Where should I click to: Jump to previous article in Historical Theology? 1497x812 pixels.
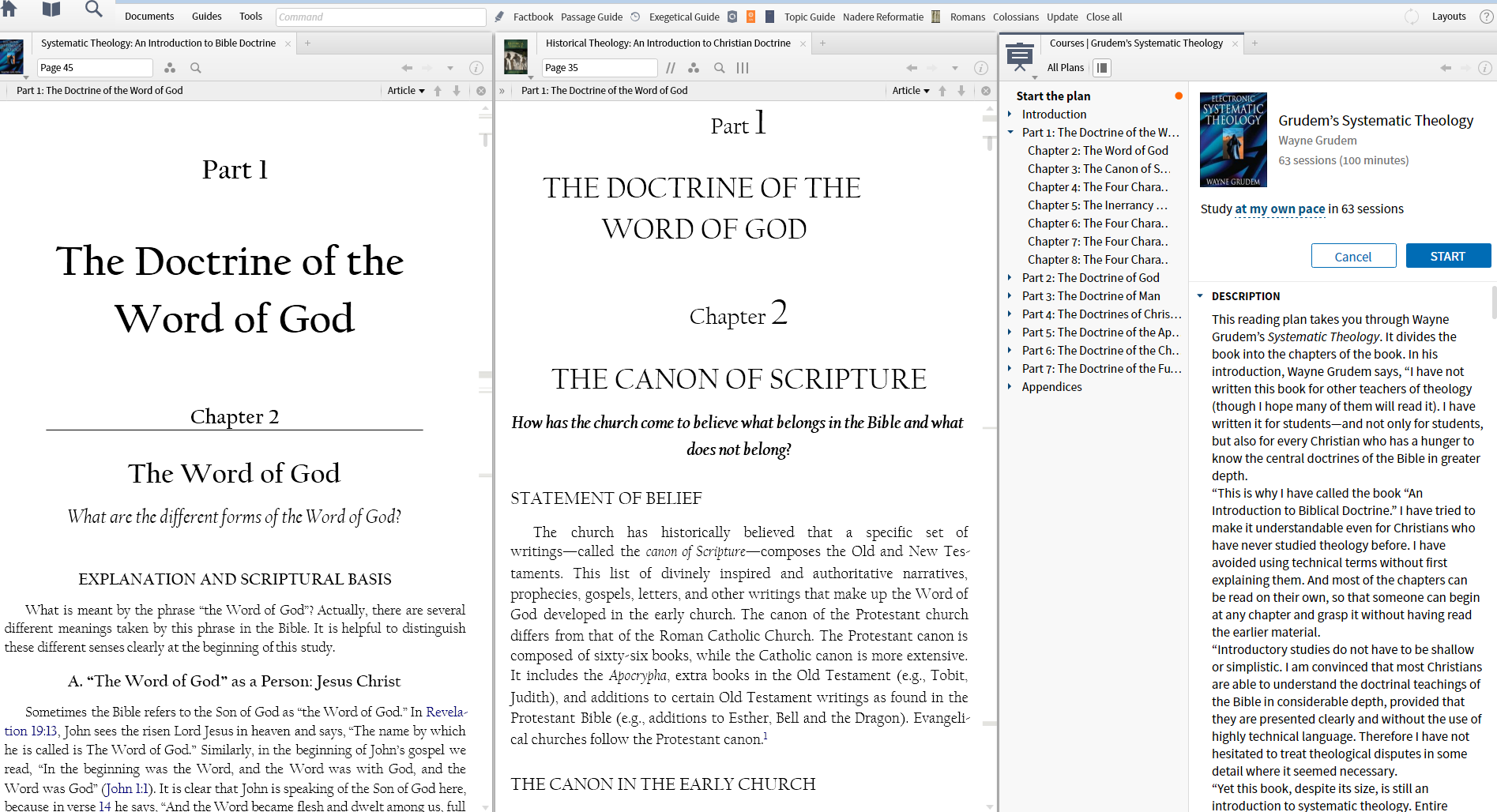click(942, 91)
